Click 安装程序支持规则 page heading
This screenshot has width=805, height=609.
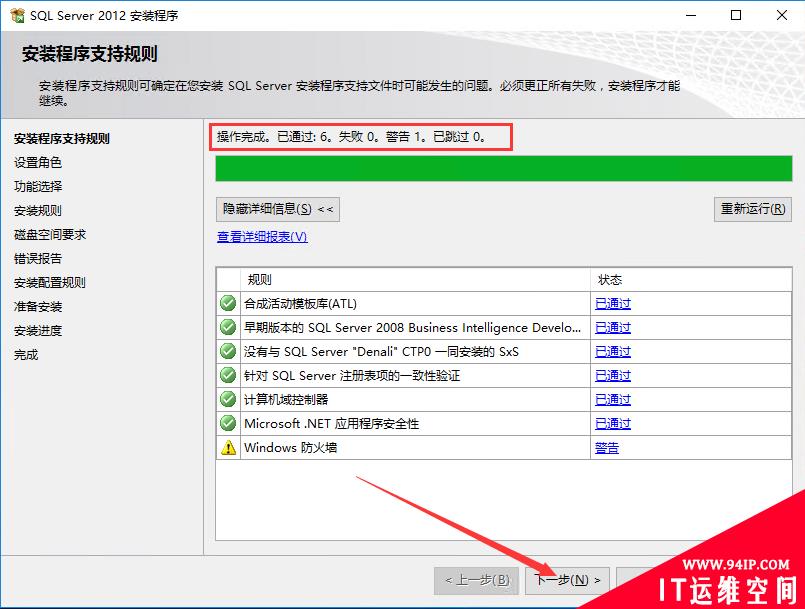(89, 54)
